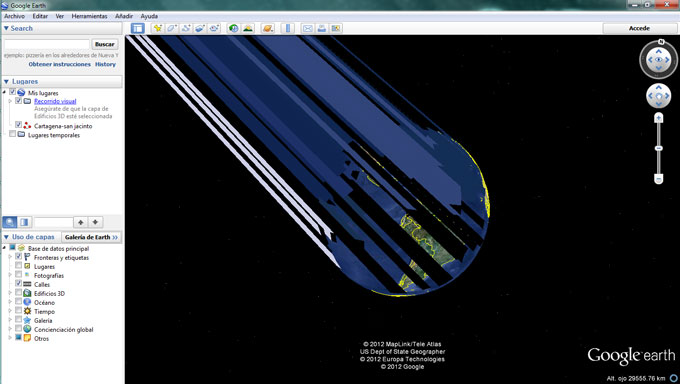This screenshot has height=384, width=680.
Task: Expand the Recorrido visual folder
Action: (10, 101)
